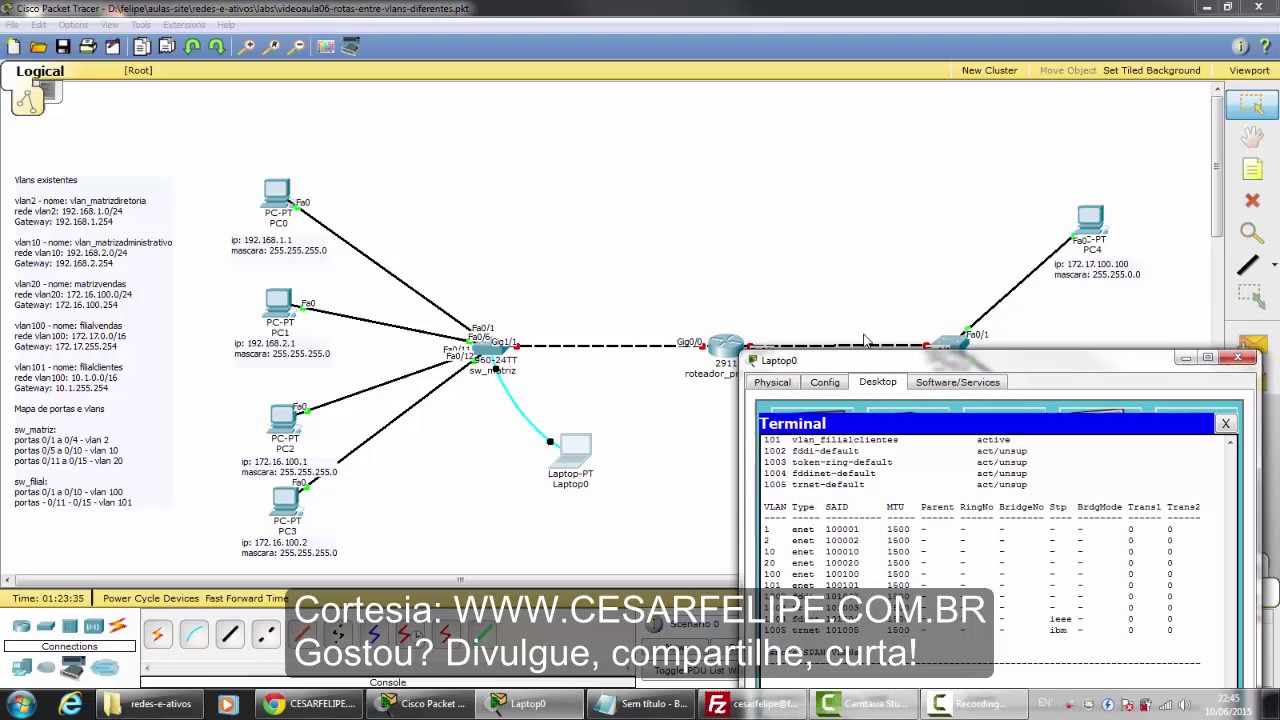Click Fast Forward Time button
The image size is (1280, 720).
coord(246,598)
